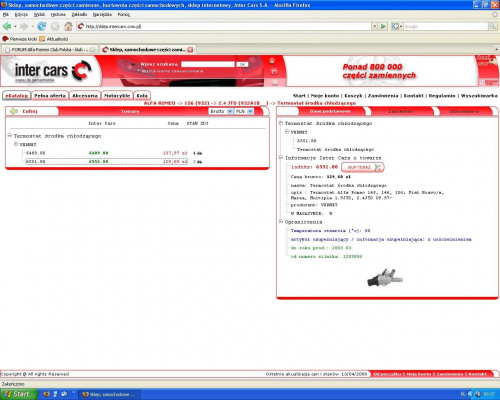Open the Edycja menu
This screenshot has height=400, width=500.
point(21,14)
